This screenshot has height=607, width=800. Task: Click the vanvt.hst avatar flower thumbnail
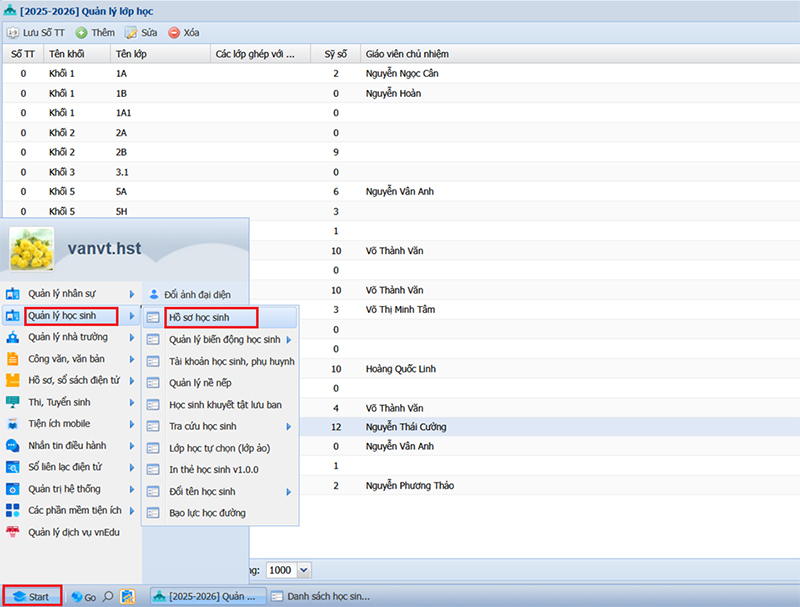pyautogui.click(x=32, y=248)
